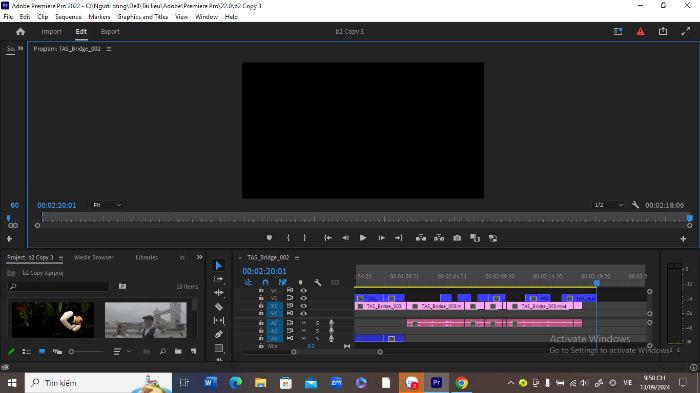Switch to the Export tab
The width and height of the screenshot is (700, 393).
(x=110, y=32)
